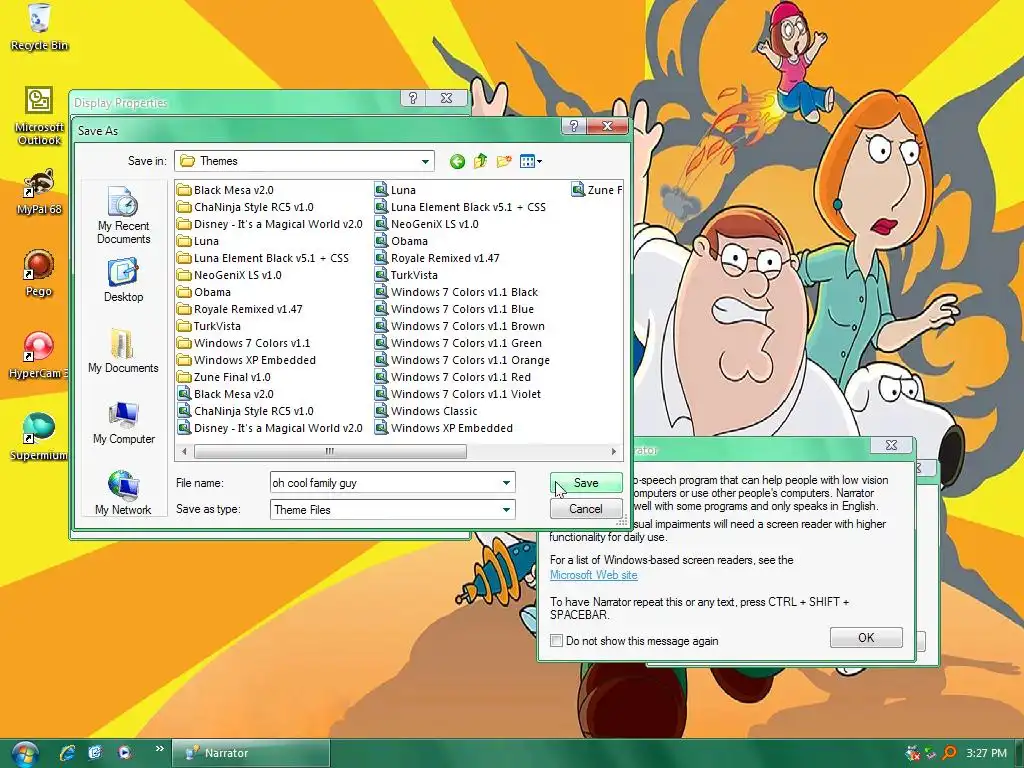The height and width of the screenshot is (768, 1024).
Task: Select the Windows Classic theme file
Action: (426, 411)
